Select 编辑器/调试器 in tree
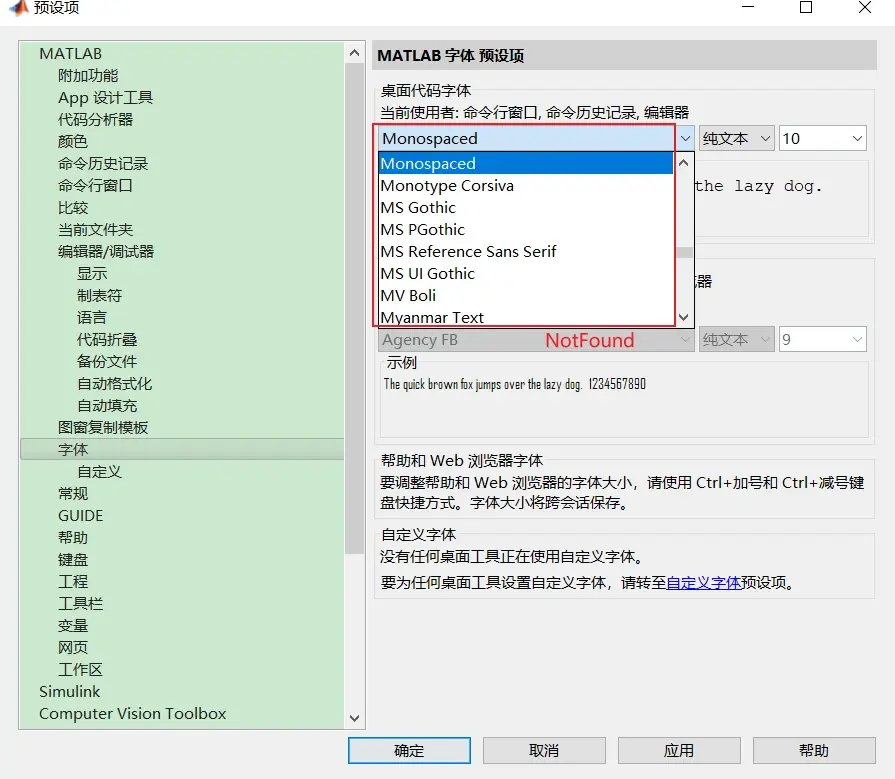The width and height of the screenshot is (895, 779). tap(106, 252)
